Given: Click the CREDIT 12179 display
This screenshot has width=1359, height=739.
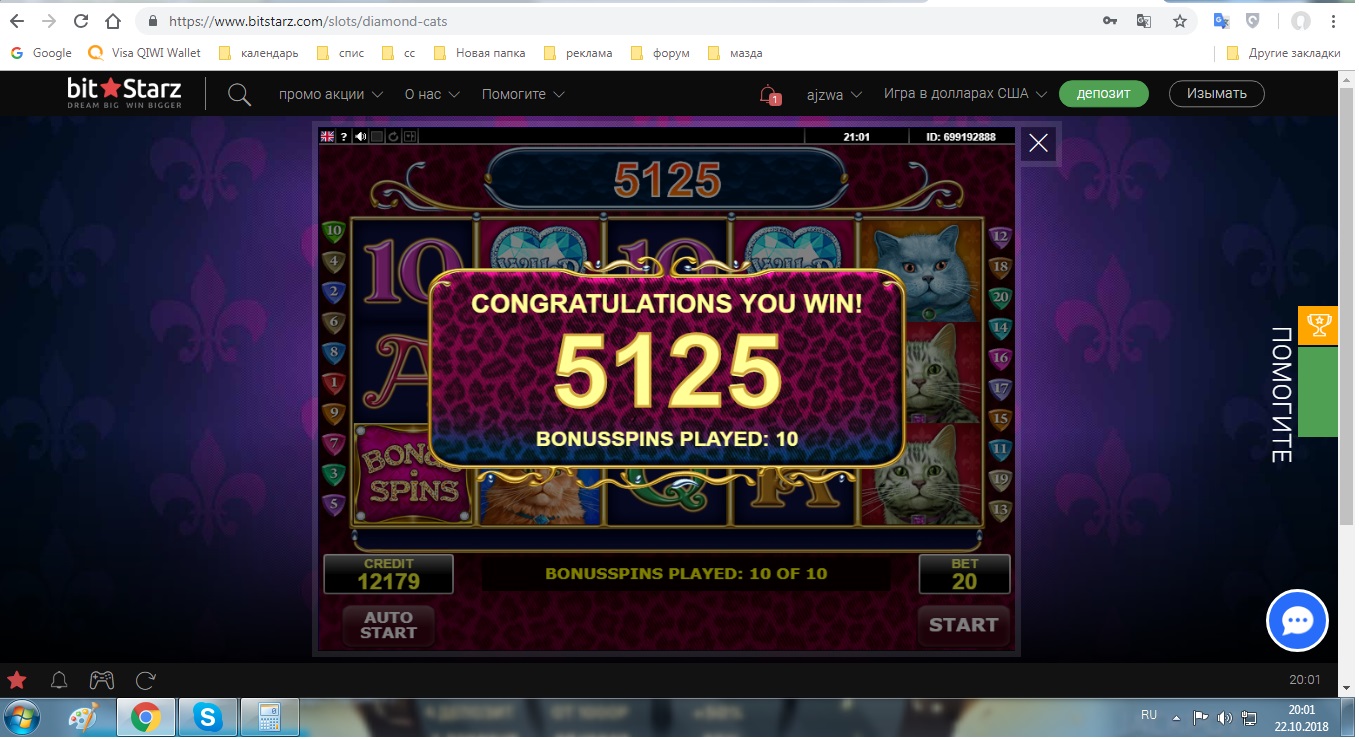Looking at the screenshot, I should [x=388, y=574].
